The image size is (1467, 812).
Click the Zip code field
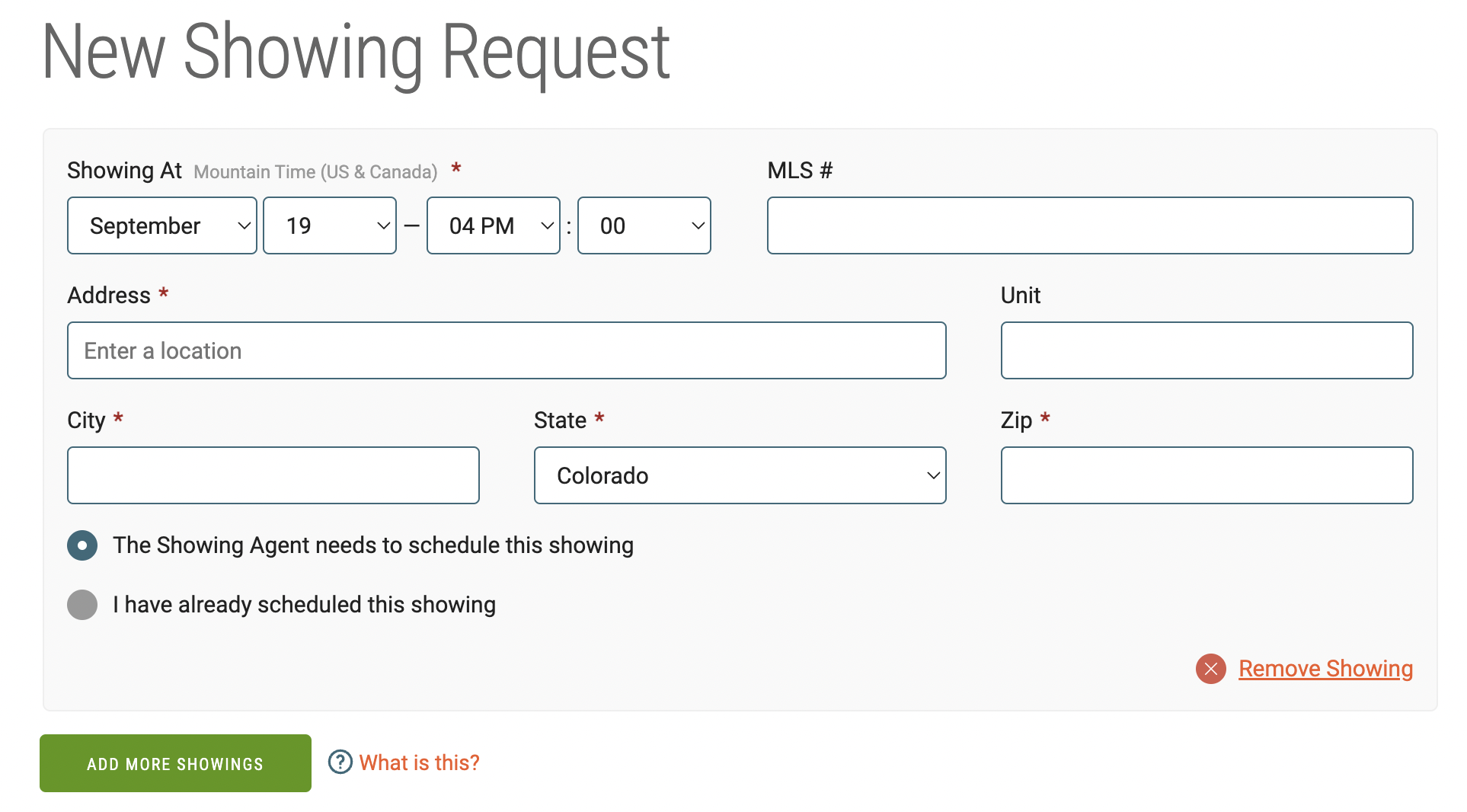pyautogui.click(x=1207, y=475)
